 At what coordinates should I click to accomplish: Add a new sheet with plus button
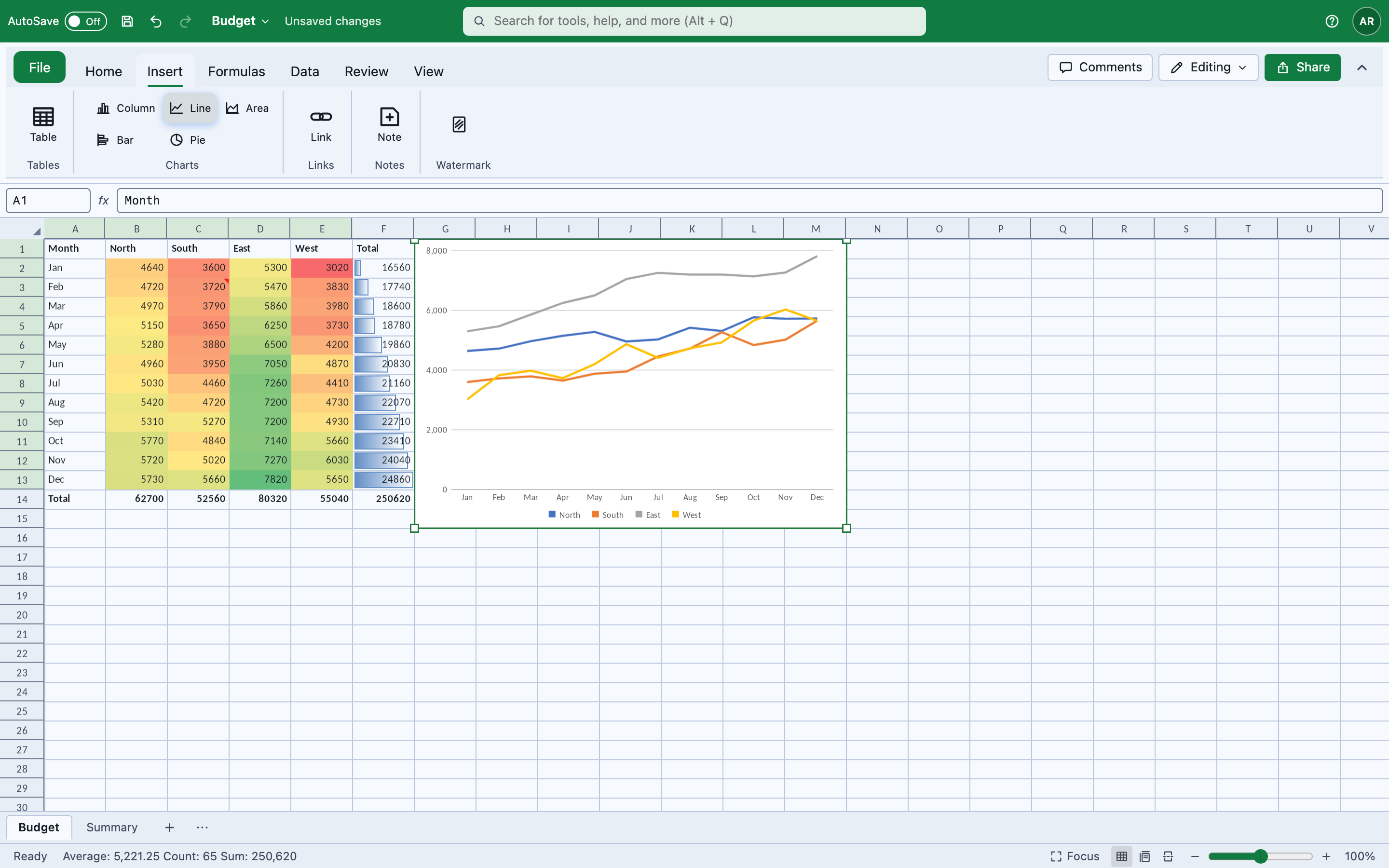pyautogui.click(x=169, y=827)
